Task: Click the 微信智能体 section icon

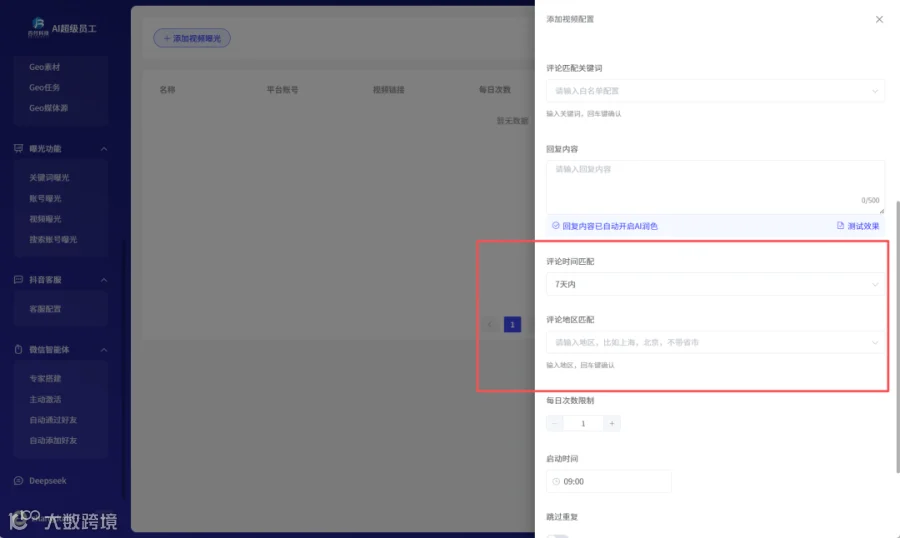Action: click(18, 349)
